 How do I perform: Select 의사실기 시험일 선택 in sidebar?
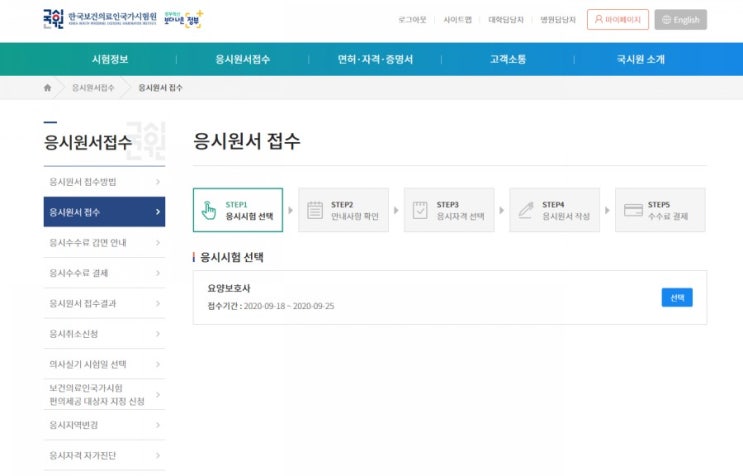click(104, 364)
